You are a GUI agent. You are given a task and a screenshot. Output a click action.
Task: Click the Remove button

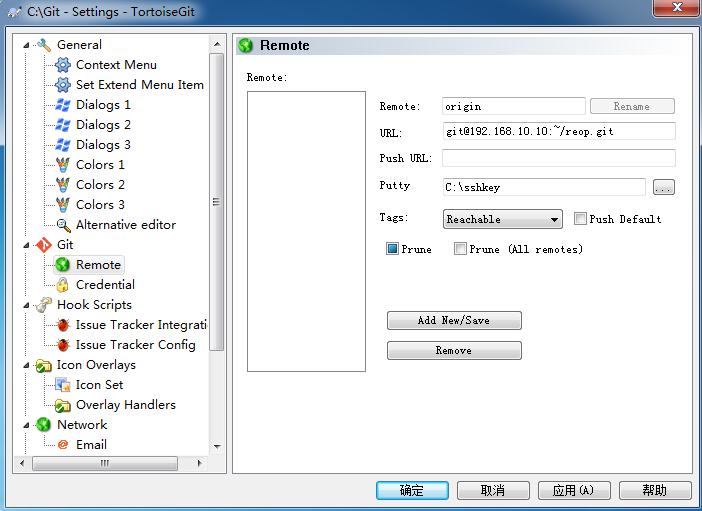[454, 350]
